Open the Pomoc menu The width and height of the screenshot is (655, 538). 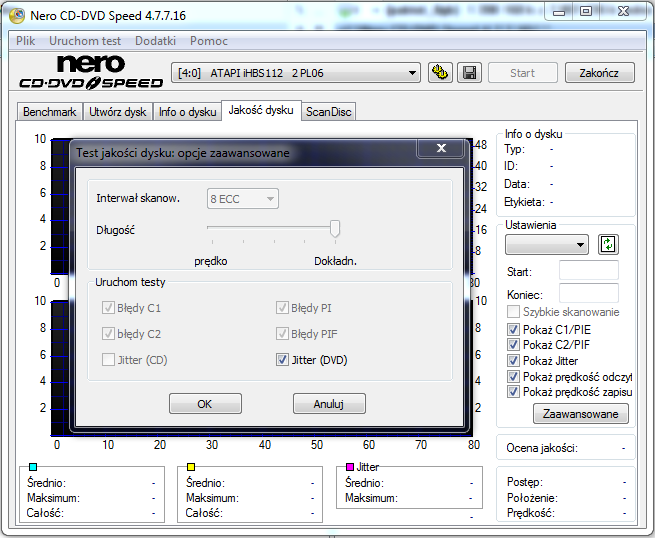[209, 41]
